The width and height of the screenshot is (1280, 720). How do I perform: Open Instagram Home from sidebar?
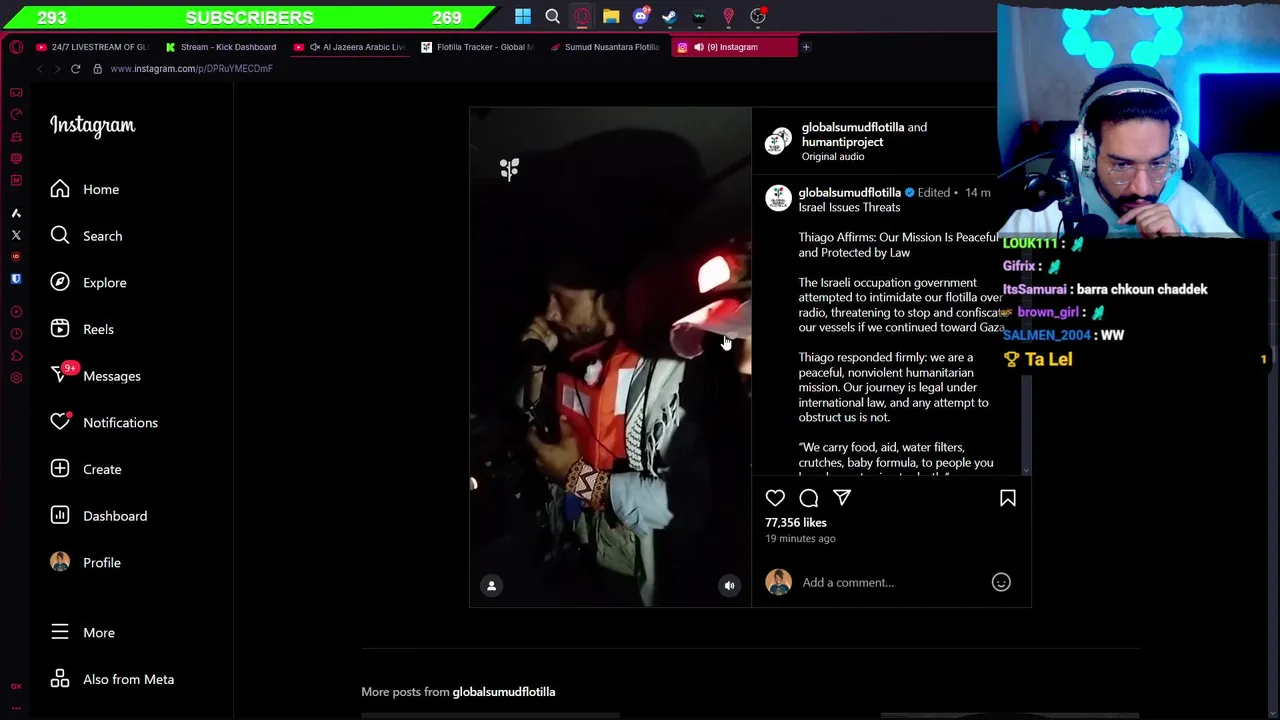(85, 189)
